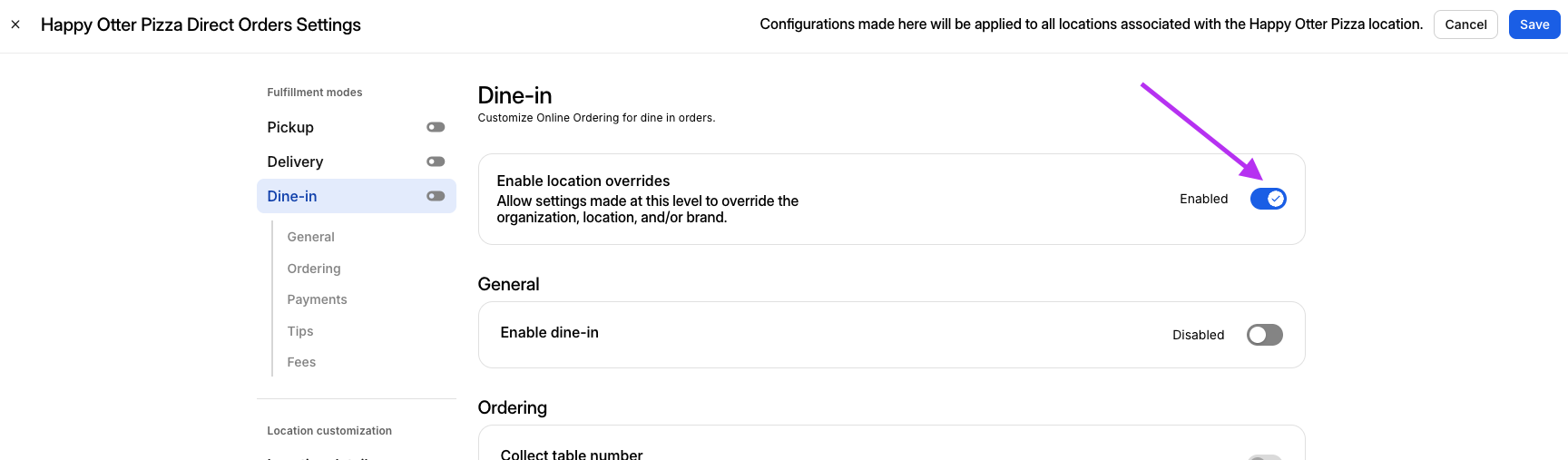Click the Enable location overrides heading
This screenshot has width=1568, height=460.
pyautogui.click(x=583, y=181)
